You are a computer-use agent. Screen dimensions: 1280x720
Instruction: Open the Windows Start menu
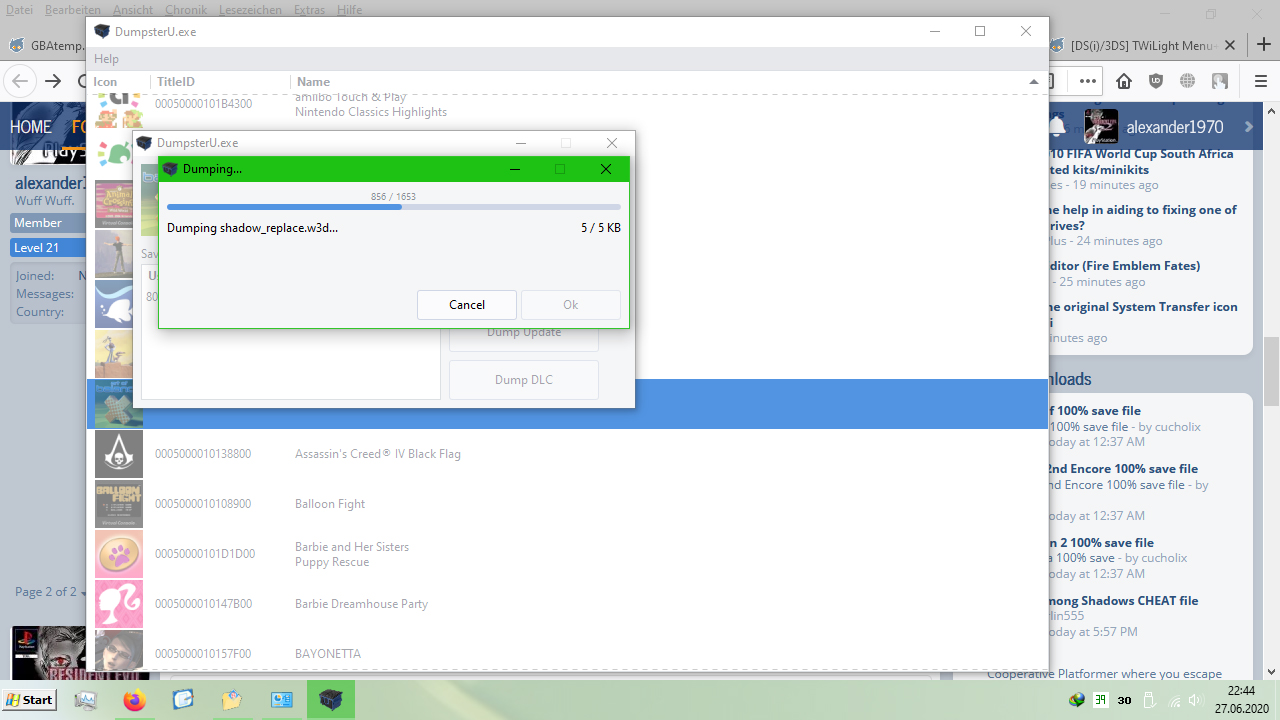[x=29, y=700]
